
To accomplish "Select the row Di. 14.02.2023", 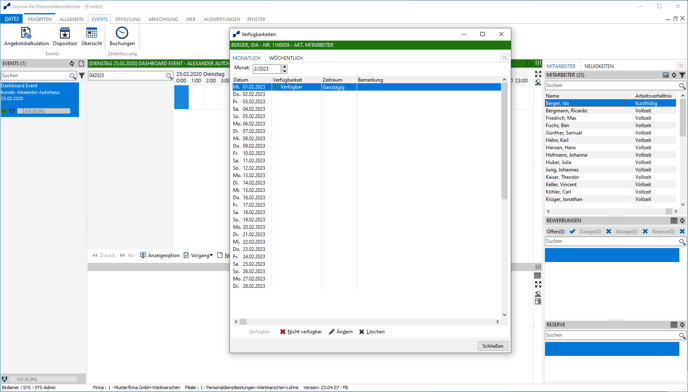I will pyautogui.click(x=366, y=183).
